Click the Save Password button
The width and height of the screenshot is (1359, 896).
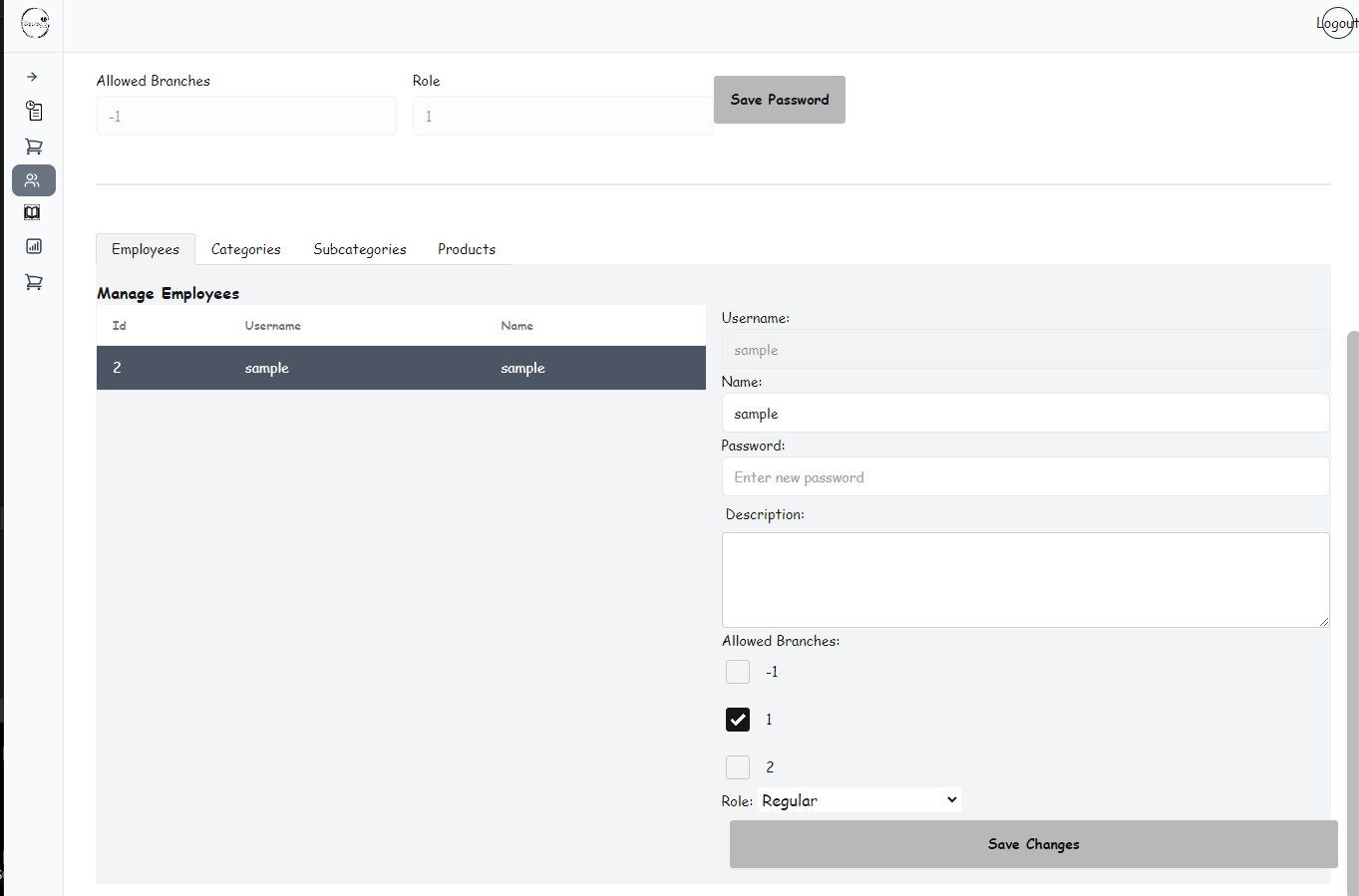779,99
